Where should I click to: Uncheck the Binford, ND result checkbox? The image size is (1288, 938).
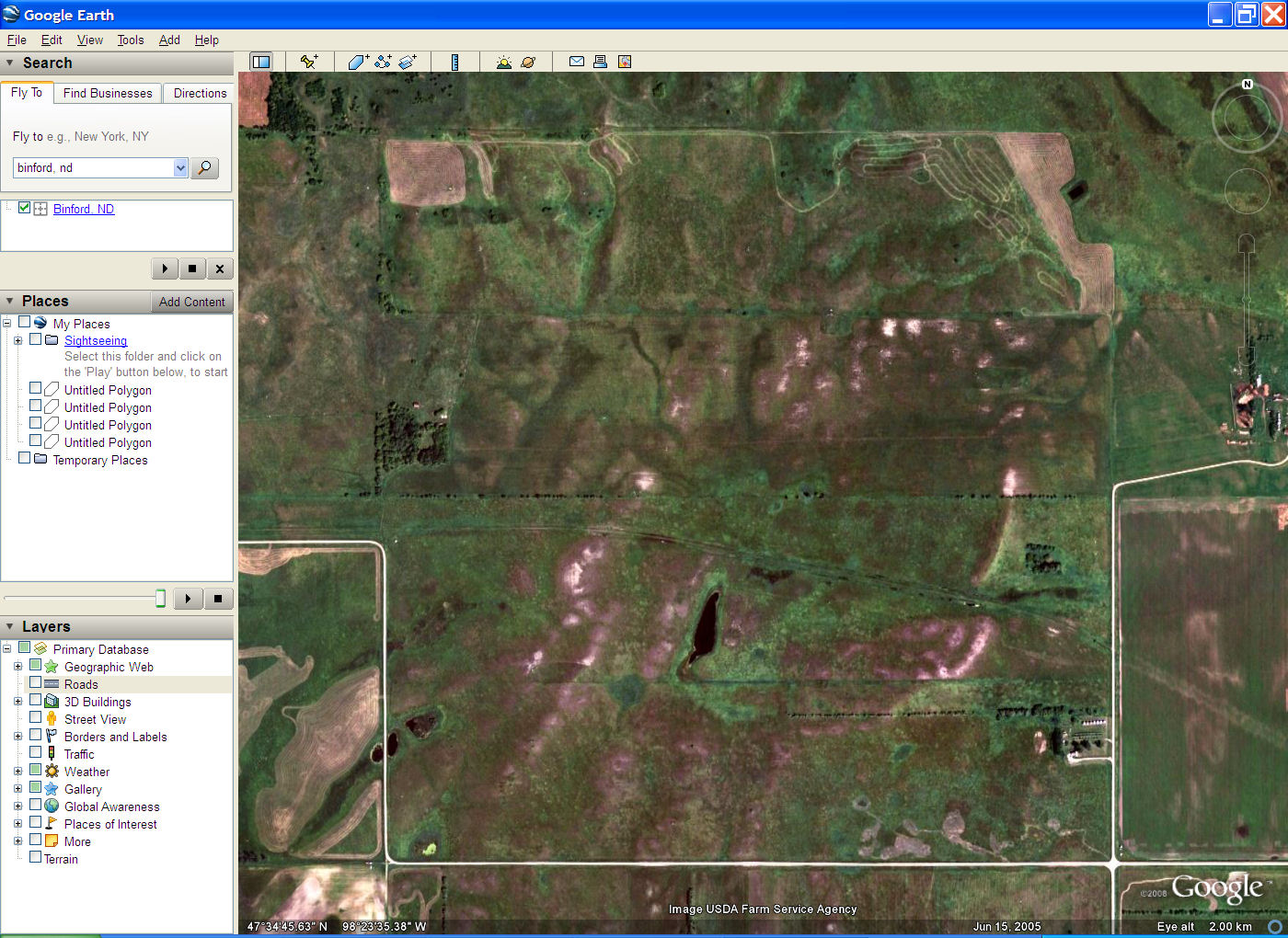tap(25, 208)
